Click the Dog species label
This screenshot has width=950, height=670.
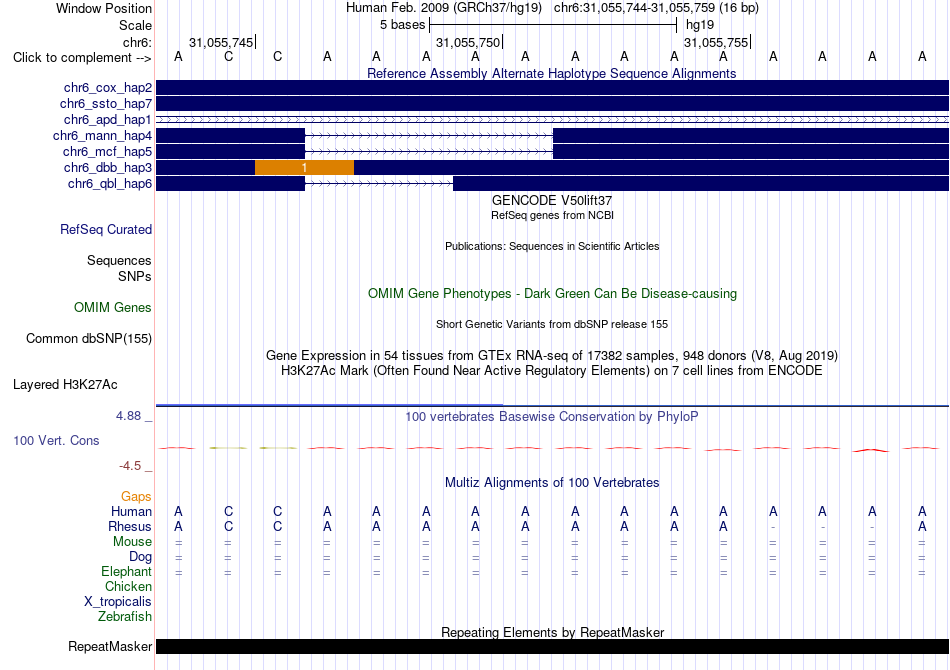click(141, 557)
